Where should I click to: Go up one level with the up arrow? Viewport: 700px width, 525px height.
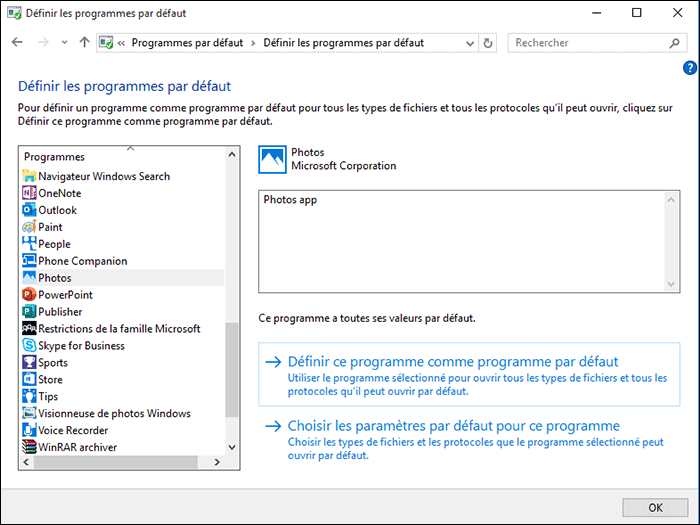[x=84, y=43]
